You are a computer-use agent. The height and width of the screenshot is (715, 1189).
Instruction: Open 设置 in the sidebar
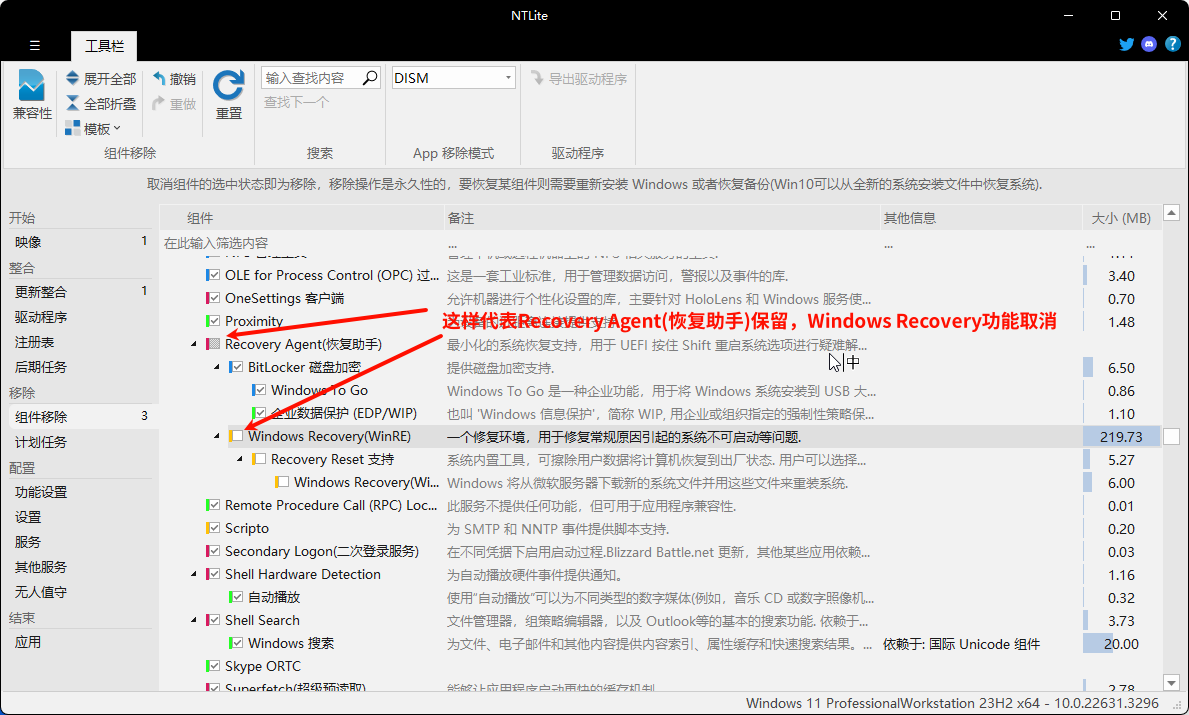(80, 516)
